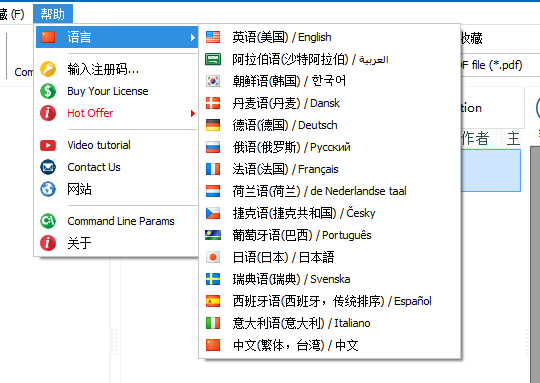540x383 pixels.
Task: Click the Russian flag icon
Action: pyautogui.click(x=213, y=147)
